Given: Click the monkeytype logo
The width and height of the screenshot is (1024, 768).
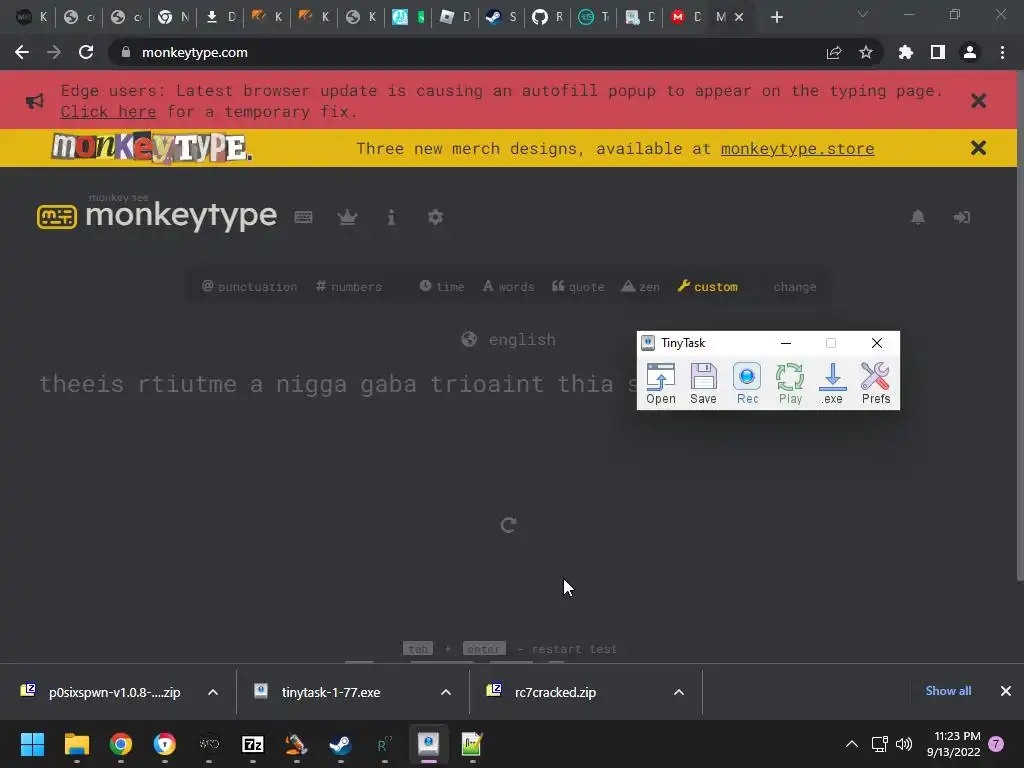Looking at the screenshot, I should click(157, 215).
